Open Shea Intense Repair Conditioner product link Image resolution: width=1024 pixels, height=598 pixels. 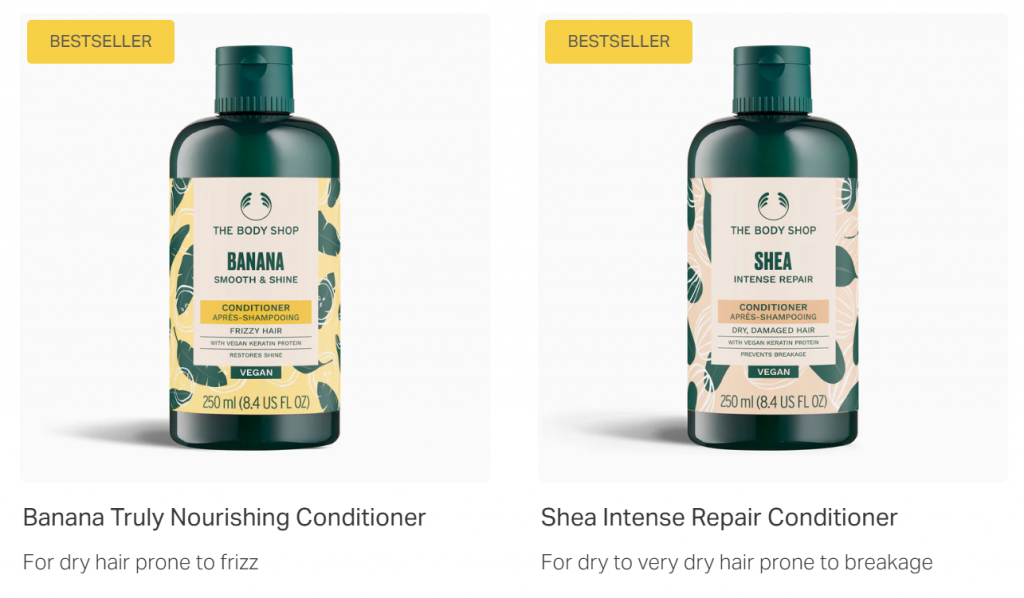pyautogui.click(x=719, y=517)
